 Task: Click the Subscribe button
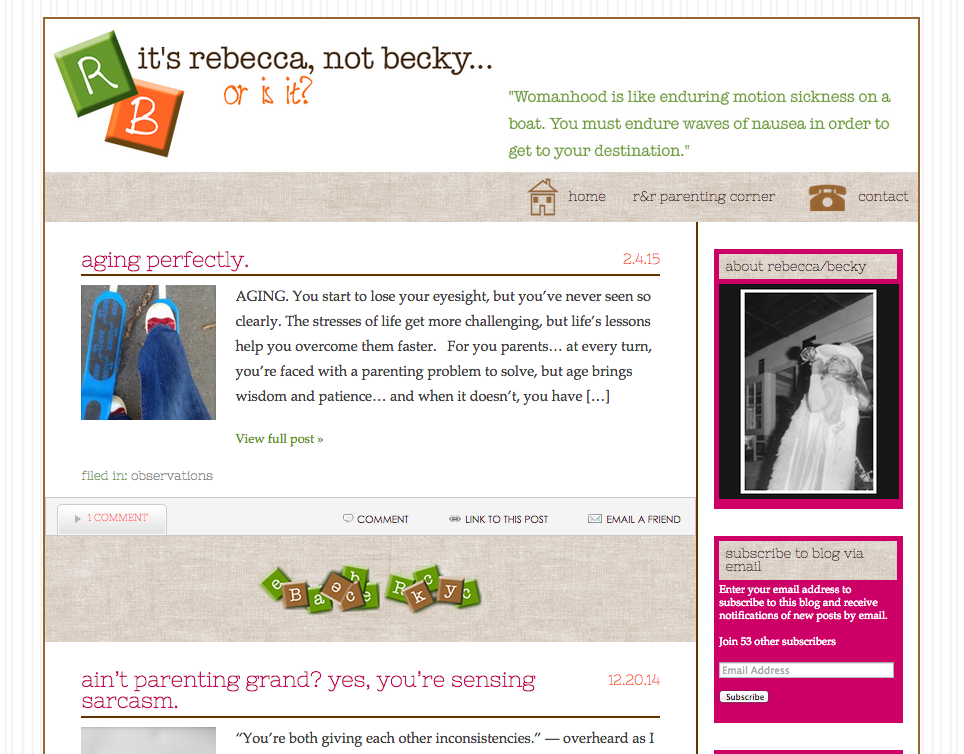tap(744, 697)
